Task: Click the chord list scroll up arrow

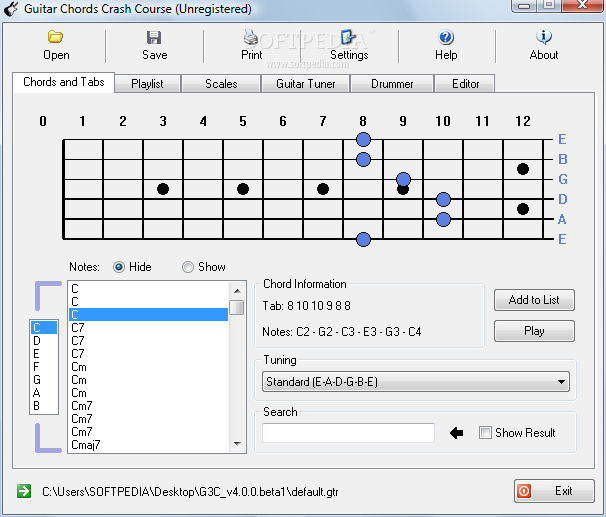Action: click(237, 291)
